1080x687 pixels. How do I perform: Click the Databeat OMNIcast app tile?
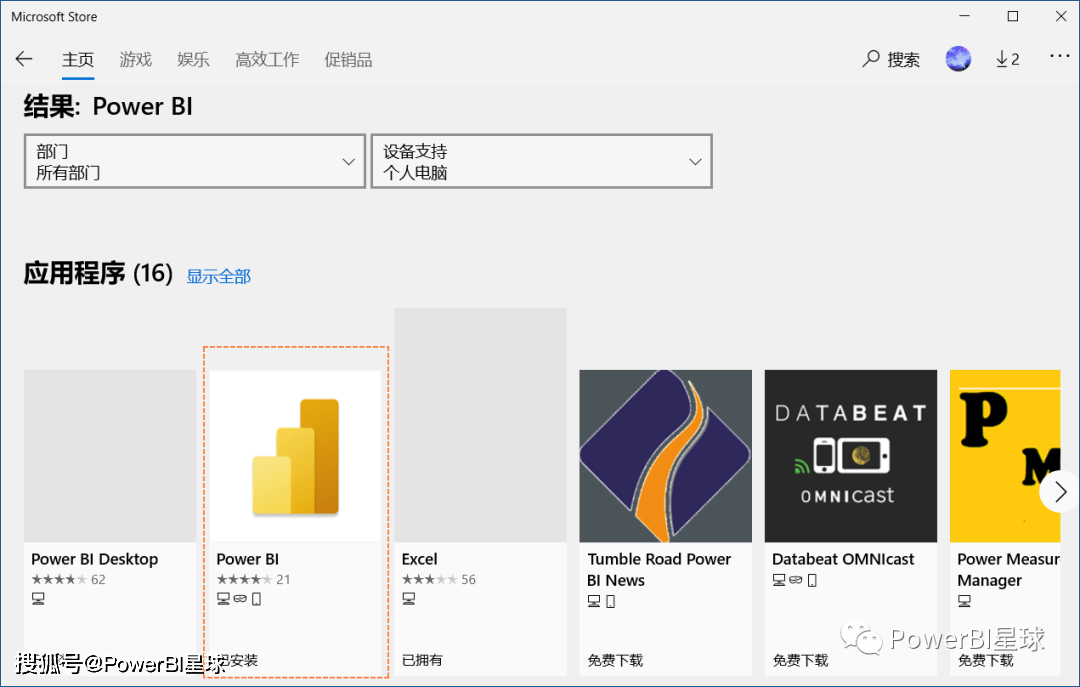tap(850, 456)
